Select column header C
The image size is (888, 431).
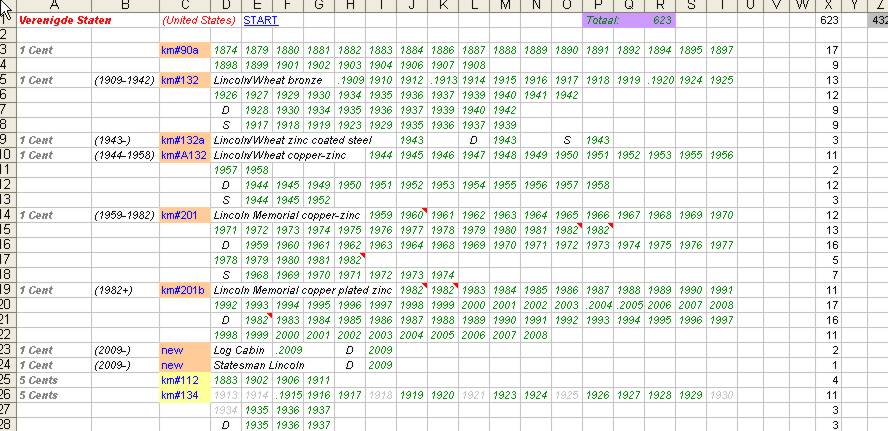(185, 5)
